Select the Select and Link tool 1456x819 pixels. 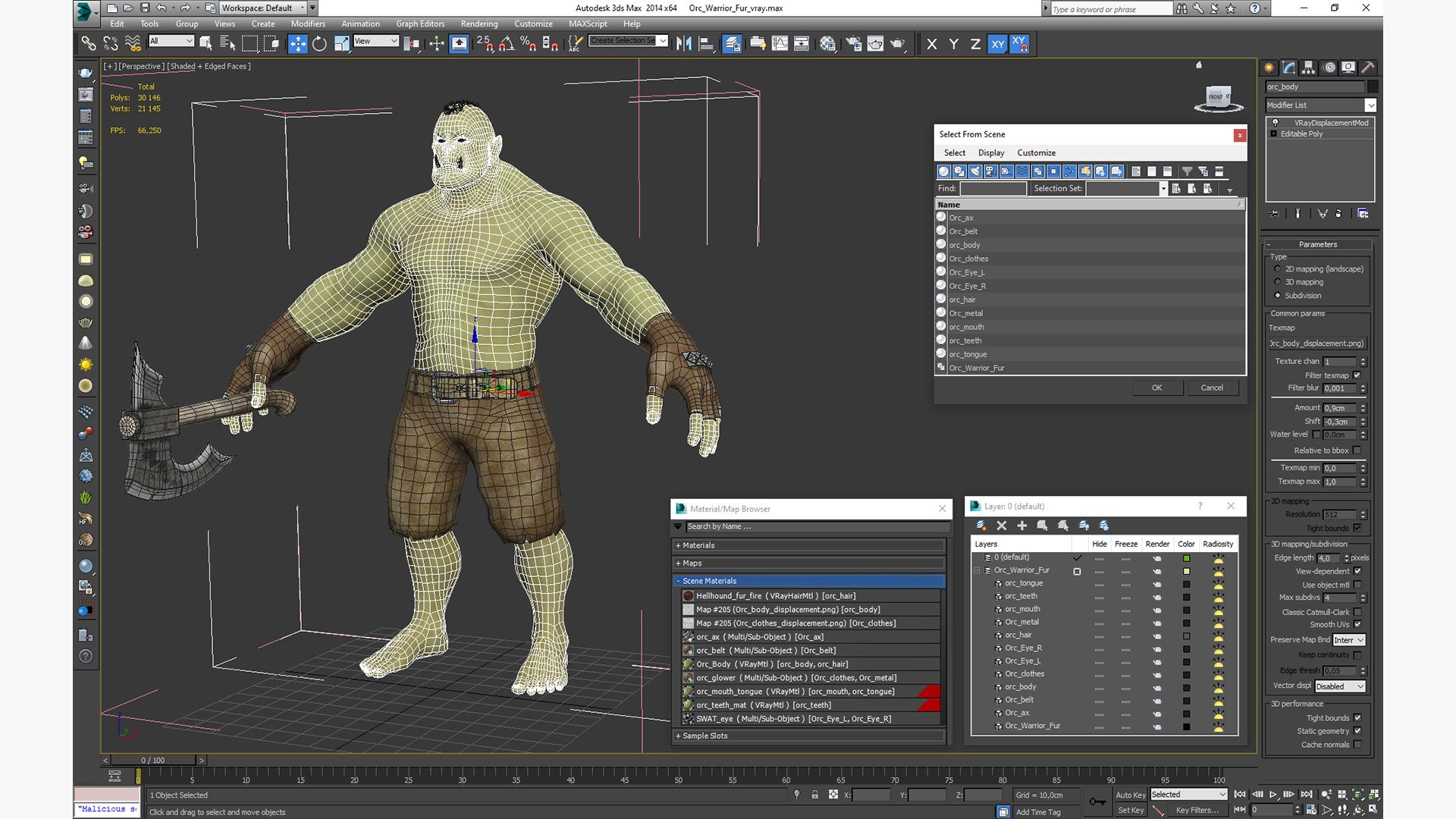click(89, 44)
